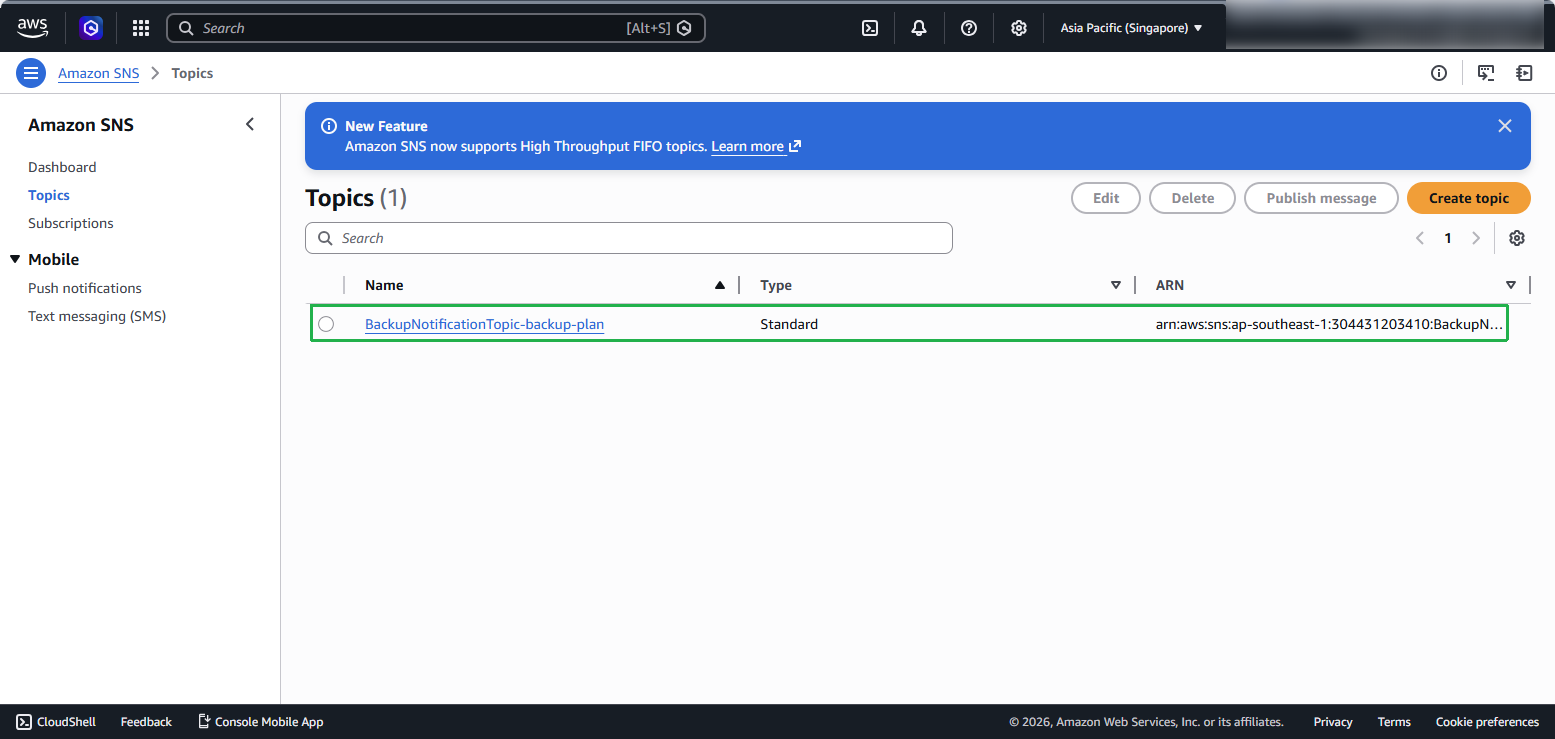Select the BackupNotificationTopic-backup-plan radio button
The width and height of the screenshot is (1555, 739).
pyautogui.click(x=326, y=324)
